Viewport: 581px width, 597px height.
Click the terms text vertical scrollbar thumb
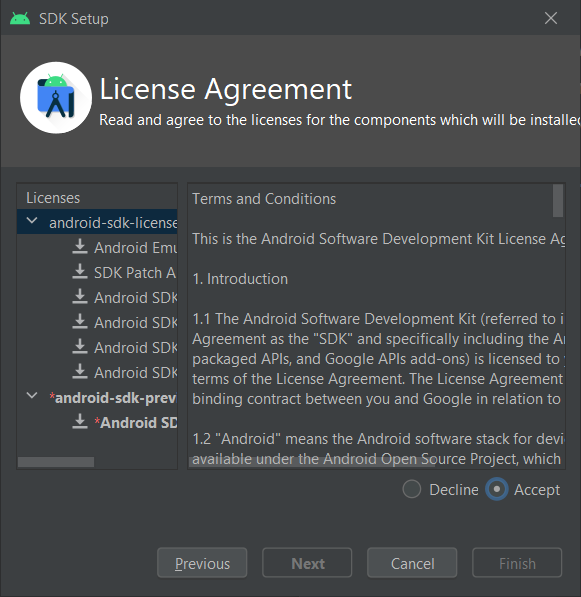pos(558,200)
